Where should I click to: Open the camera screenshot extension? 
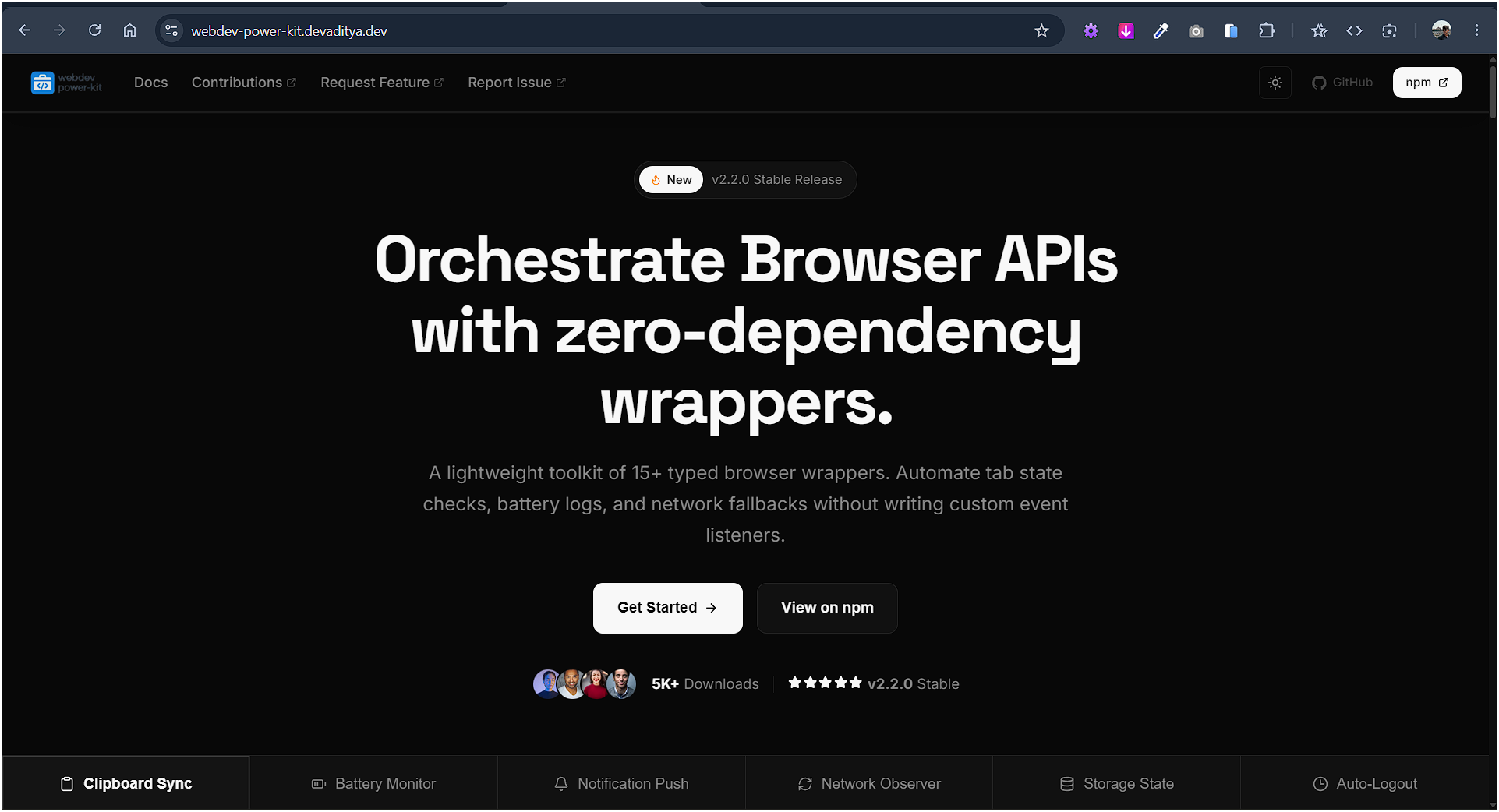(x=1196, y=30)
